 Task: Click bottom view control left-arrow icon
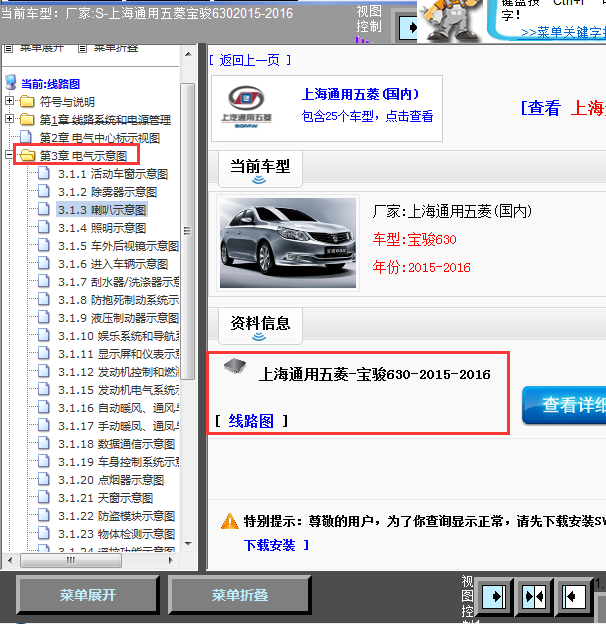pyautogui.click(x=573, y=597)
